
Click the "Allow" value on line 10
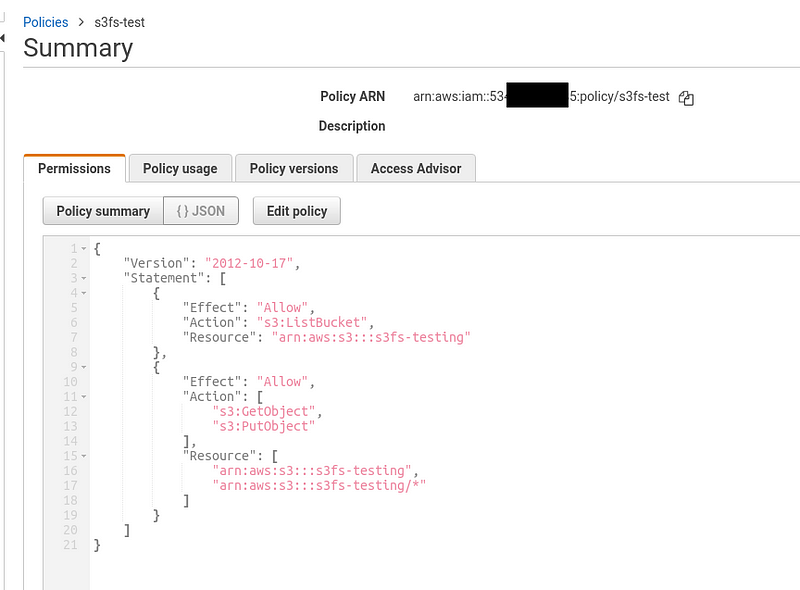pos(282,382)
